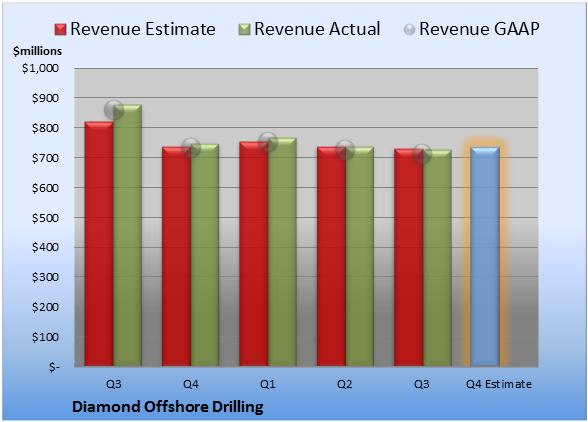Viewport: 588px width, 422px height.
Task: Click the blue Q4 Estimate bar
Action: [485, 257]
